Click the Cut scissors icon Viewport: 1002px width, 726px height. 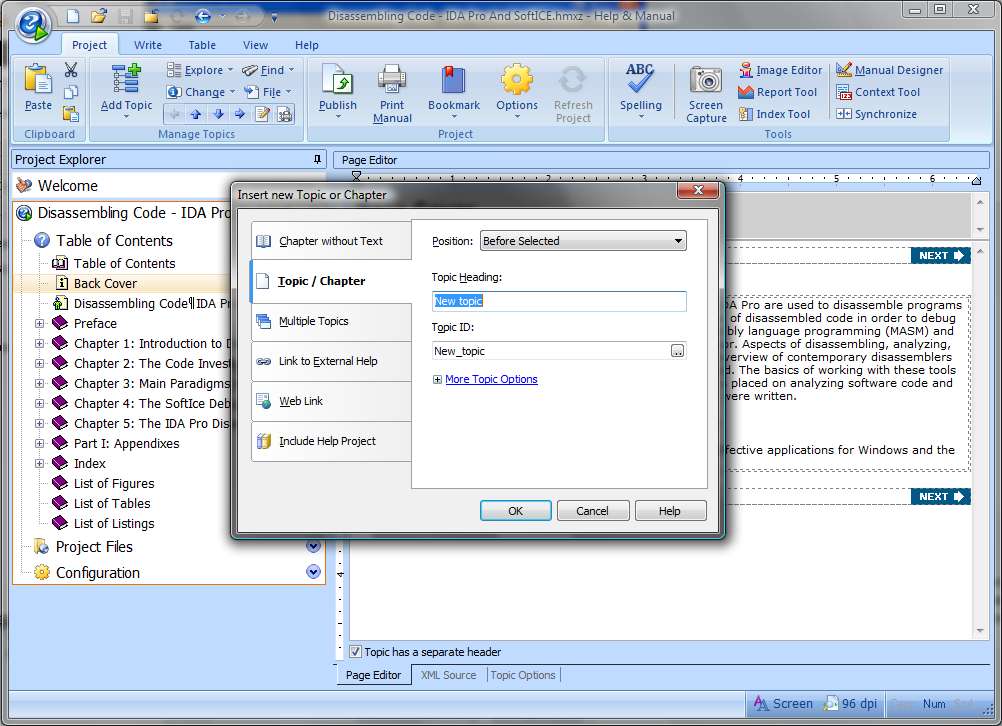tap(71, 70)
